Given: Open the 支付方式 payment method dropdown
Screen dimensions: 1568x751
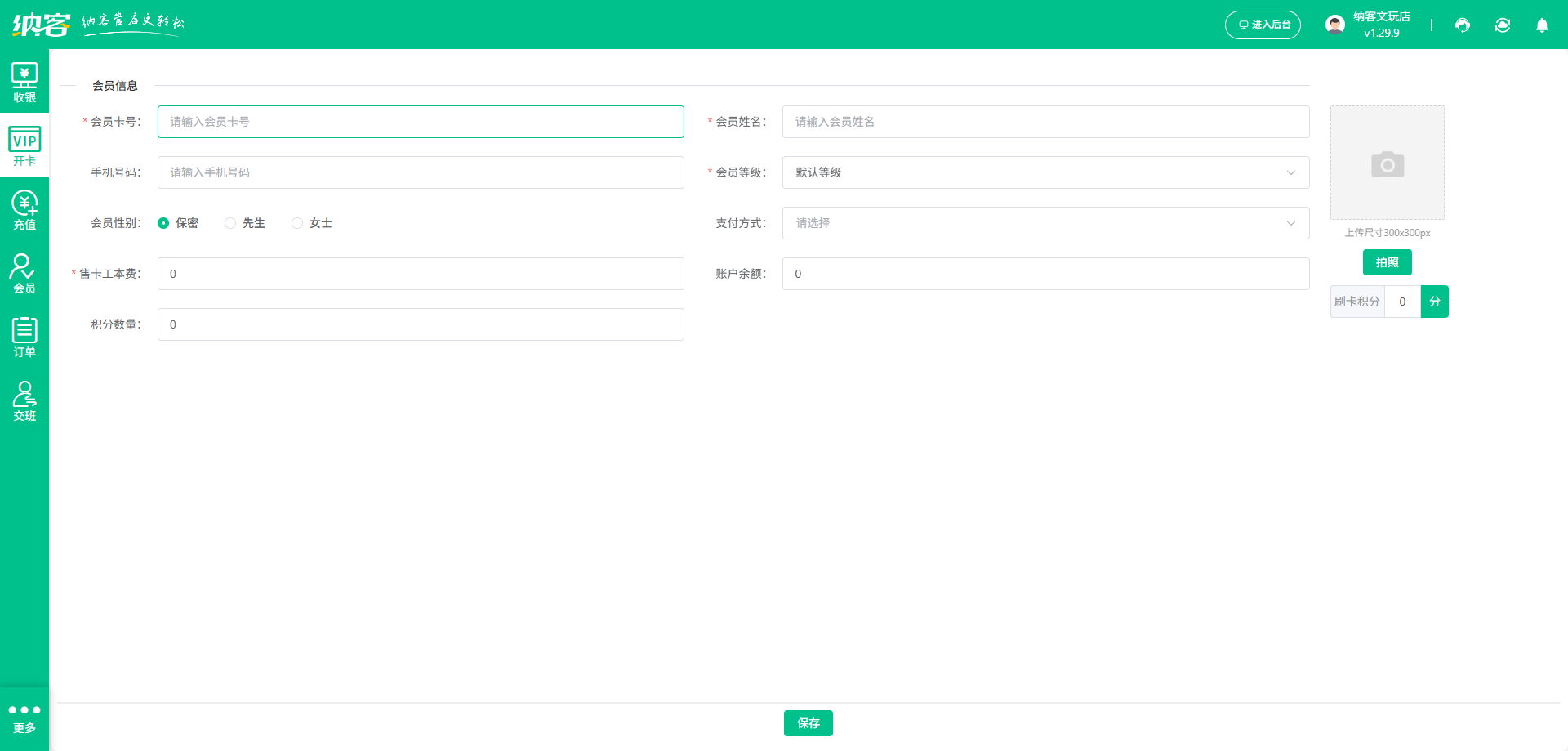Looking at the screenshot, I should click(1045, 223).
